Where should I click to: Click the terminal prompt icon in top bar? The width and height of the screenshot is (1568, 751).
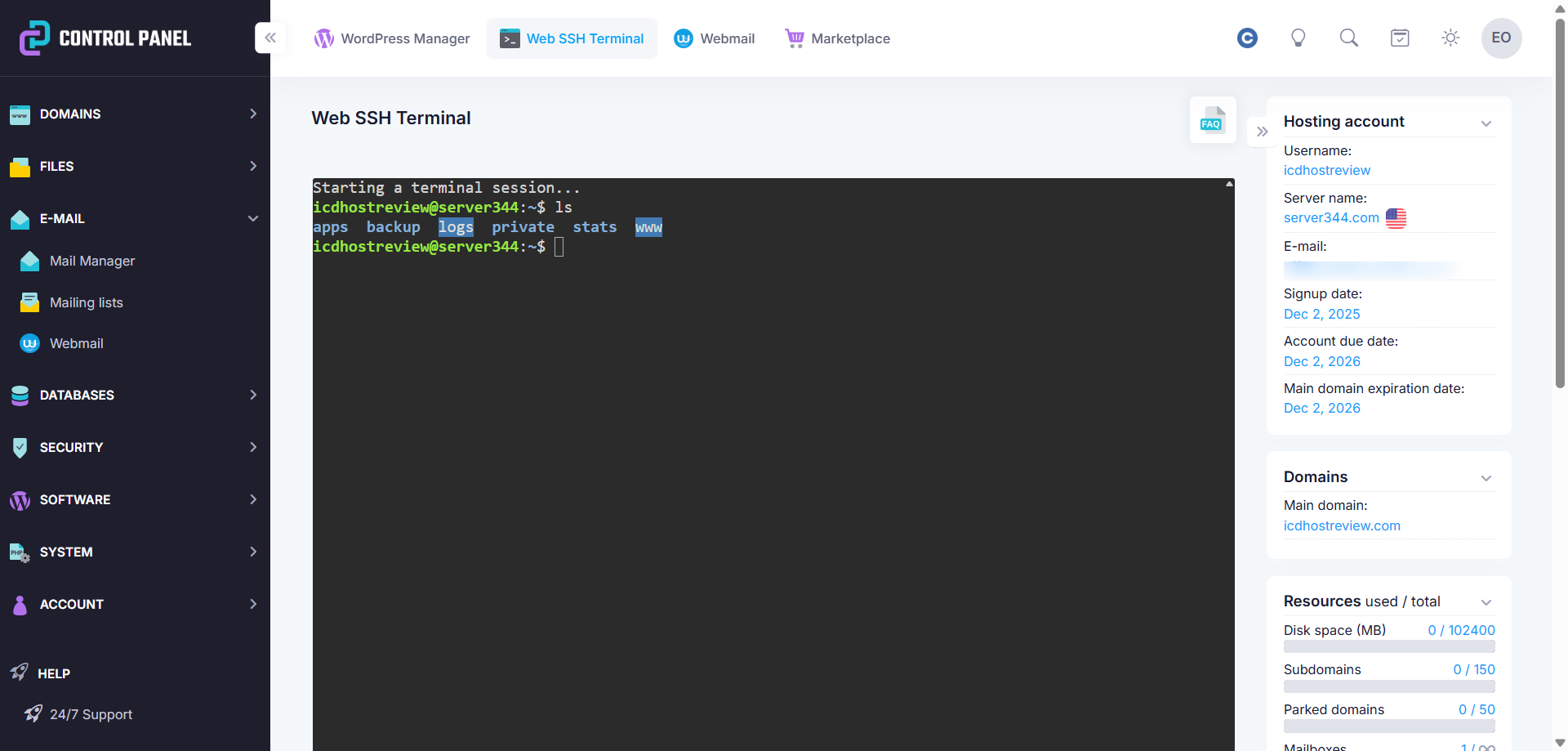[x=510, y=38]
